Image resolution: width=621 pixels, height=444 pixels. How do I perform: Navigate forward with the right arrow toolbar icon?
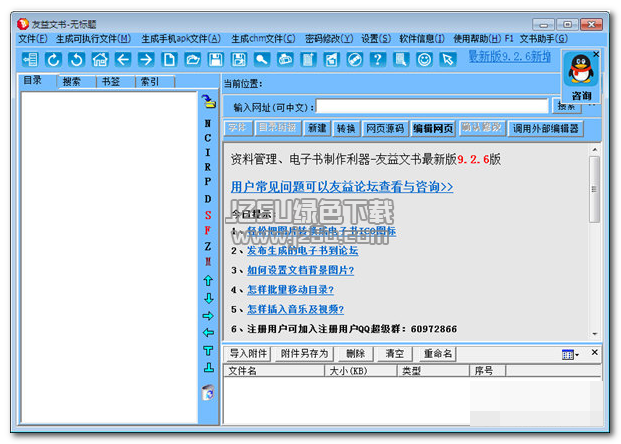point(146,60)
